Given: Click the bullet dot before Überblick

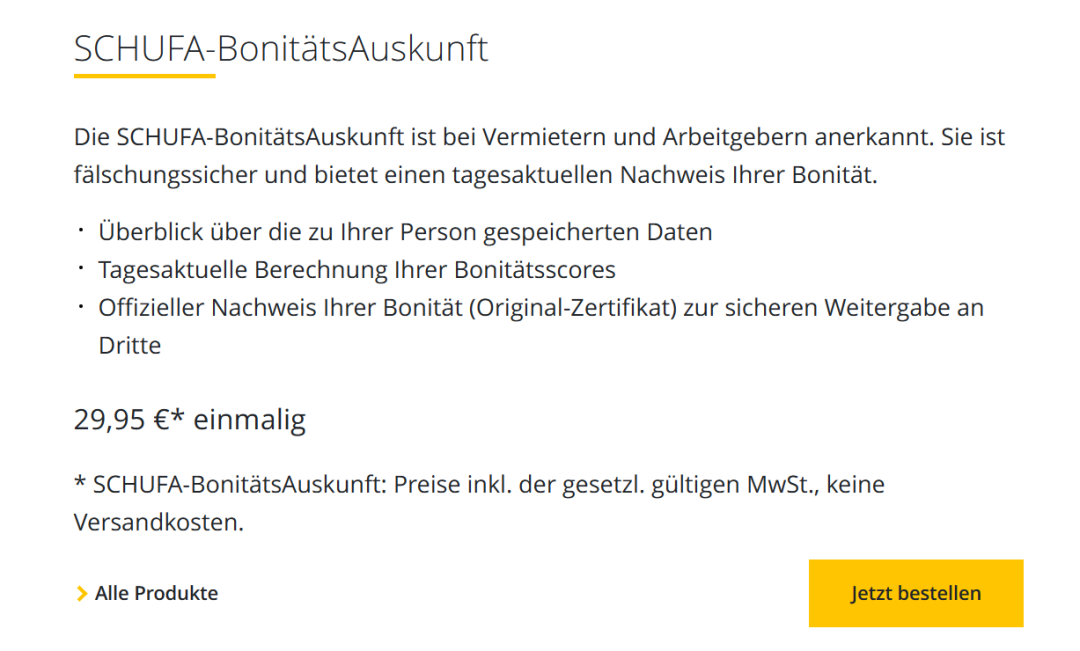Looking at the screenshot, I should pos(82,232).
